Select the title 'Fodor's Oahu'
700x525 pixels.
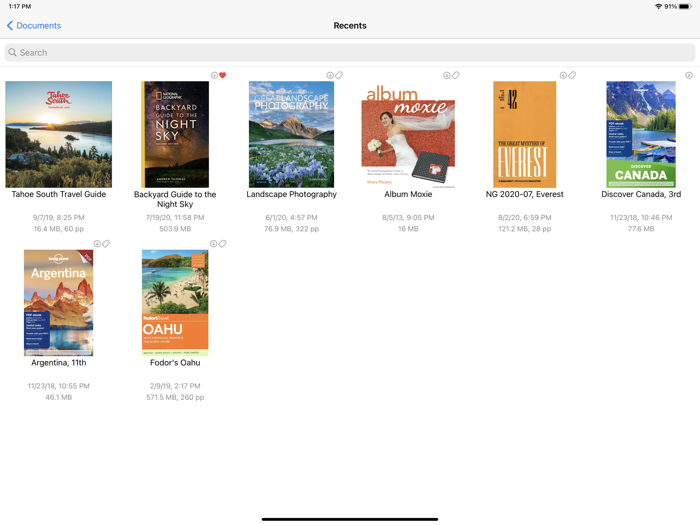click(175, 362)
